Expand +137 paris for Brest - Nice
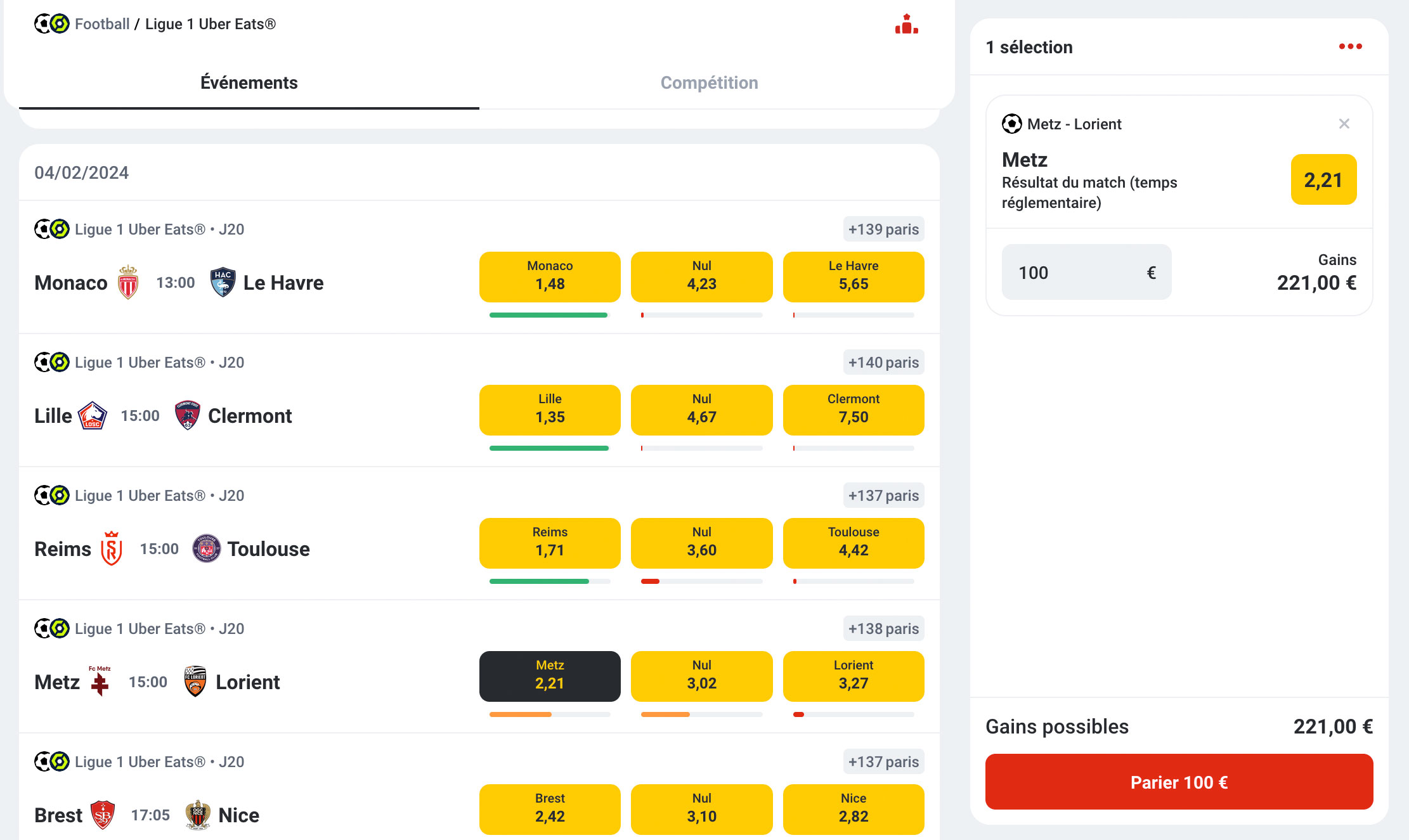Image resolution: width=1409 pixels, height=840 pixels. click(883, 761)
